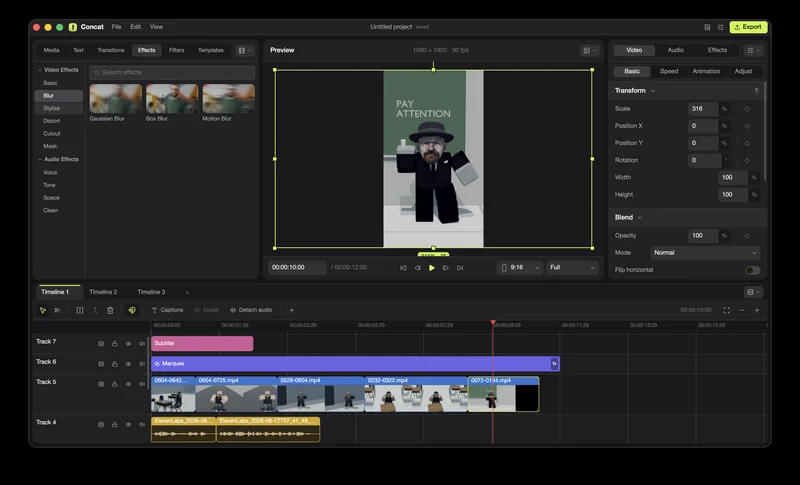This screenshot has height=485, width=800.
Task: Fit timeline with the fullscreen brackets icon
Action: tap(727, 310)
